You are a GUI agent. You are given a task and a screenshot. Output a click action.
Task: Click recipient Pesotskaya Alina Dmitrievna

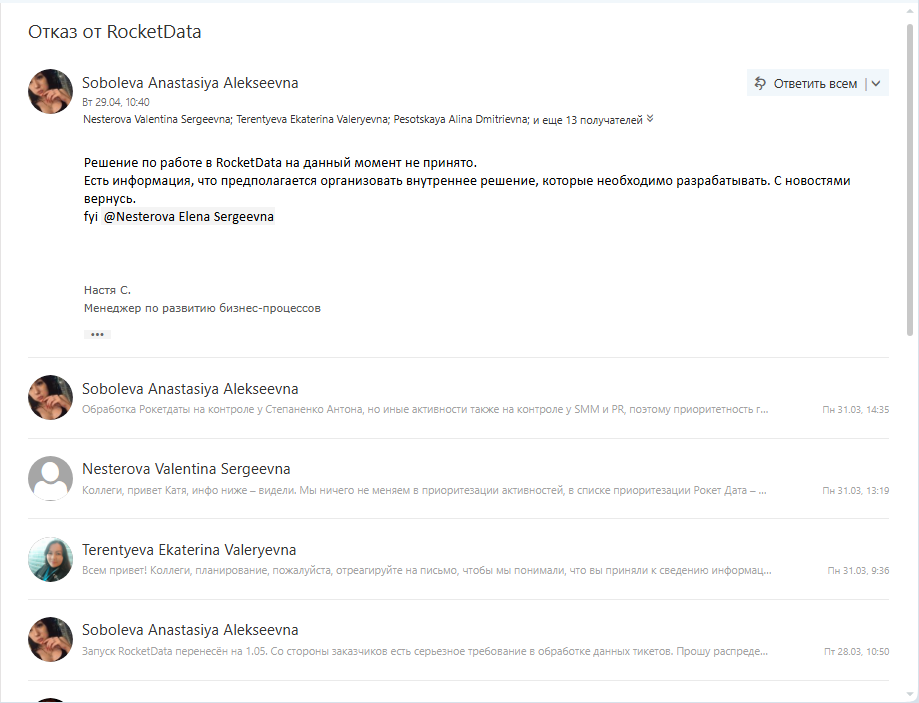point(461,120)
